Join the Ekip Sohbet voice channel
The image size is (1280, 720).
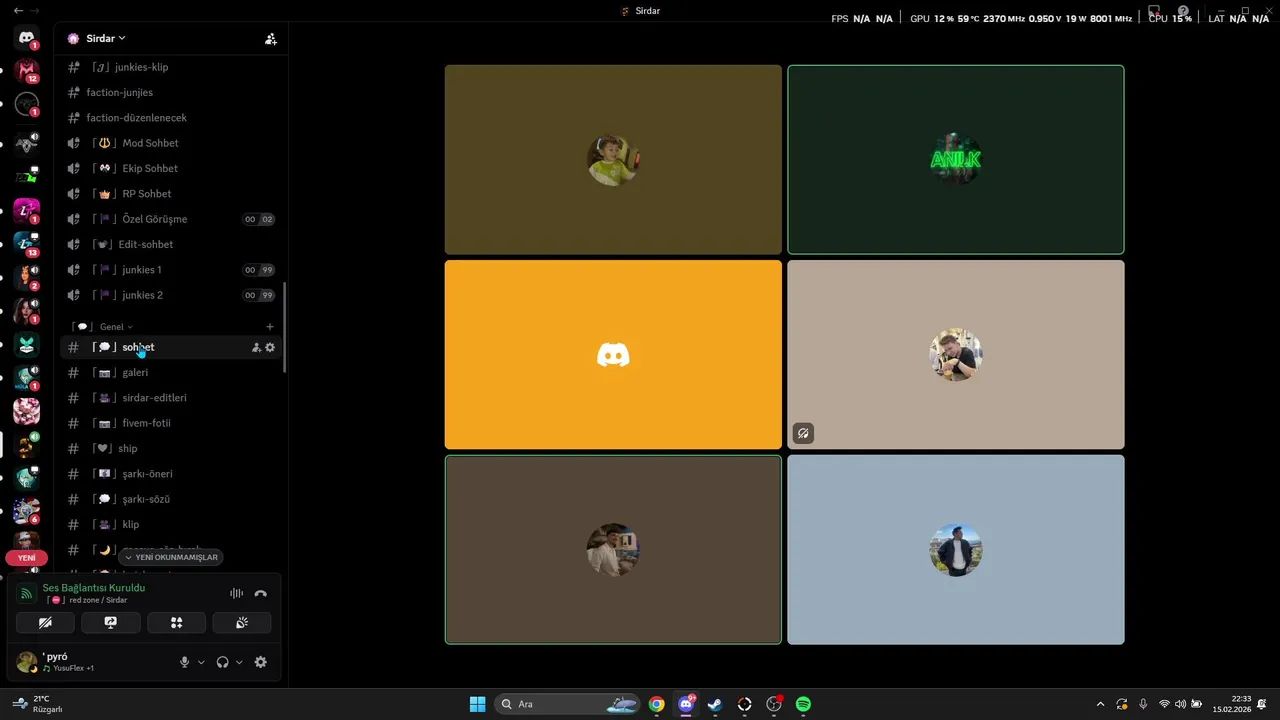pos(170,168)
